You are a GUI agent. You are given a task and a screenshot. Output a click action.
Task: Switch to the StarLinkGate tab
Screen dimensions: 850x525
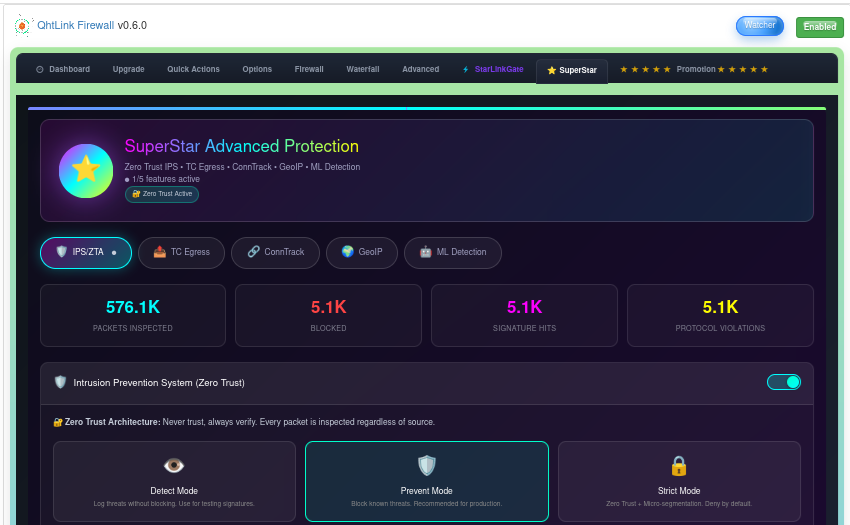pyautogui.click(x=491, y=69)
